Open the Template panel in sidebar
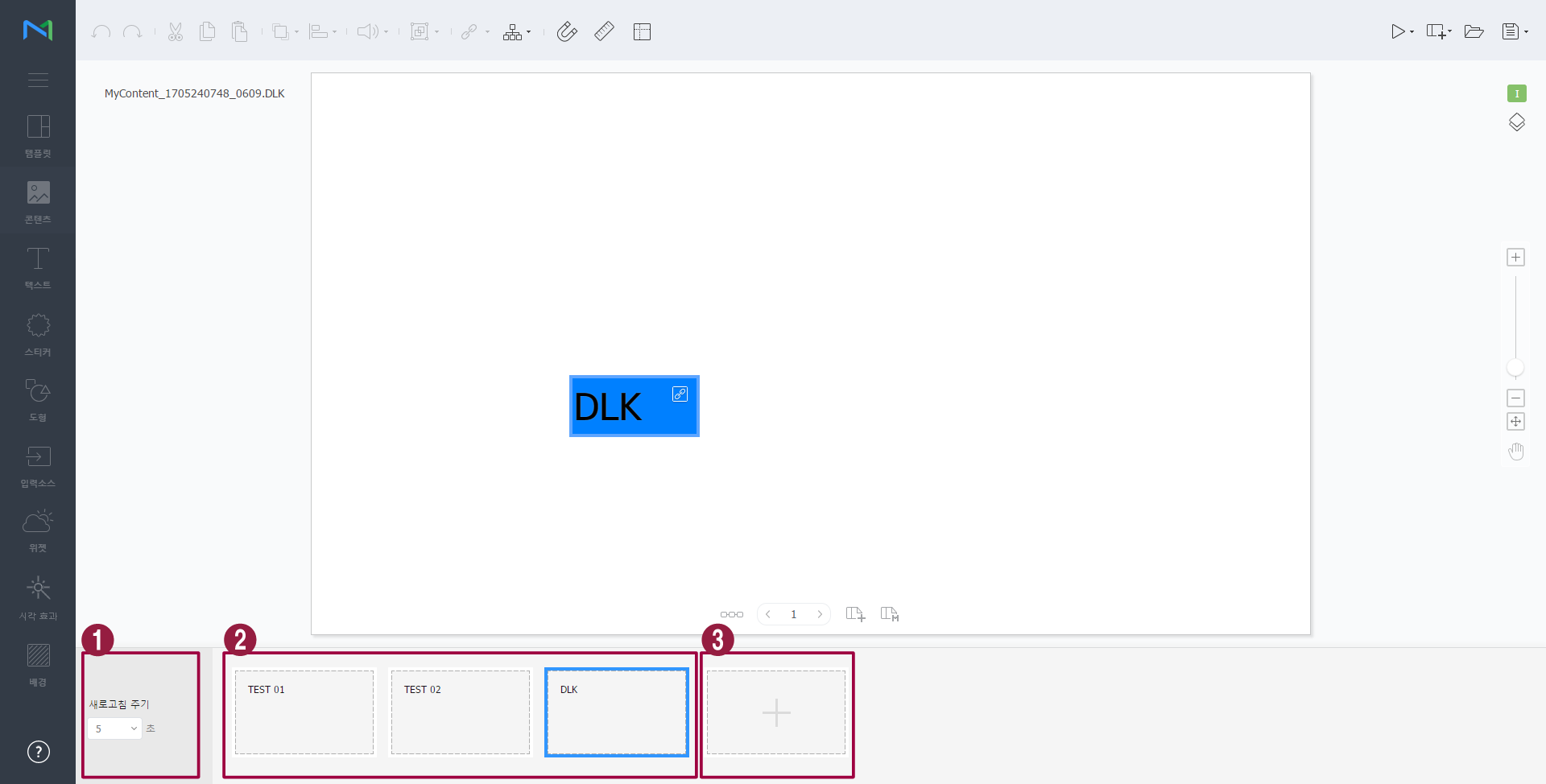This screenshot has width=1546, height=784. pos(38,134)
